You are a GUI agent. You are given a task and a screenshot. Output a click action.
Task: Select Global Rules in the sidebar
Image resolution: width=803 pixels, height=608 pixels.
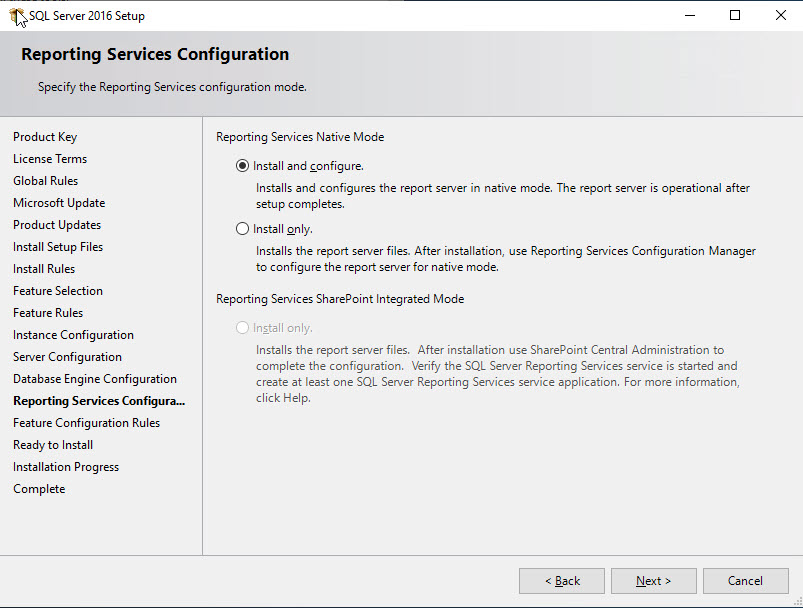point(45,180)
